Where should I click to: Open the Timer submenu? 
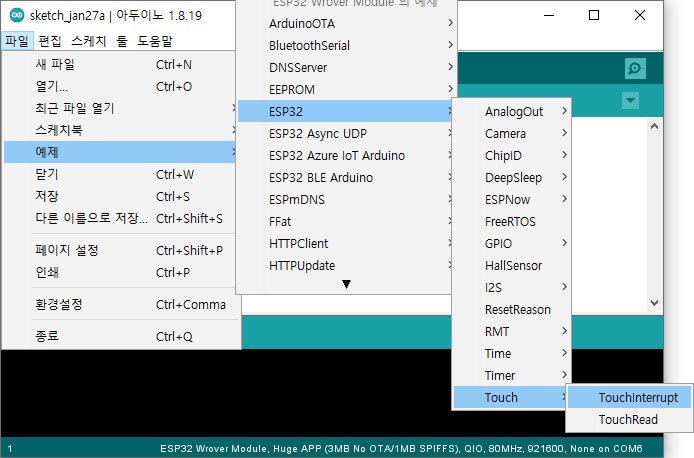512,375
